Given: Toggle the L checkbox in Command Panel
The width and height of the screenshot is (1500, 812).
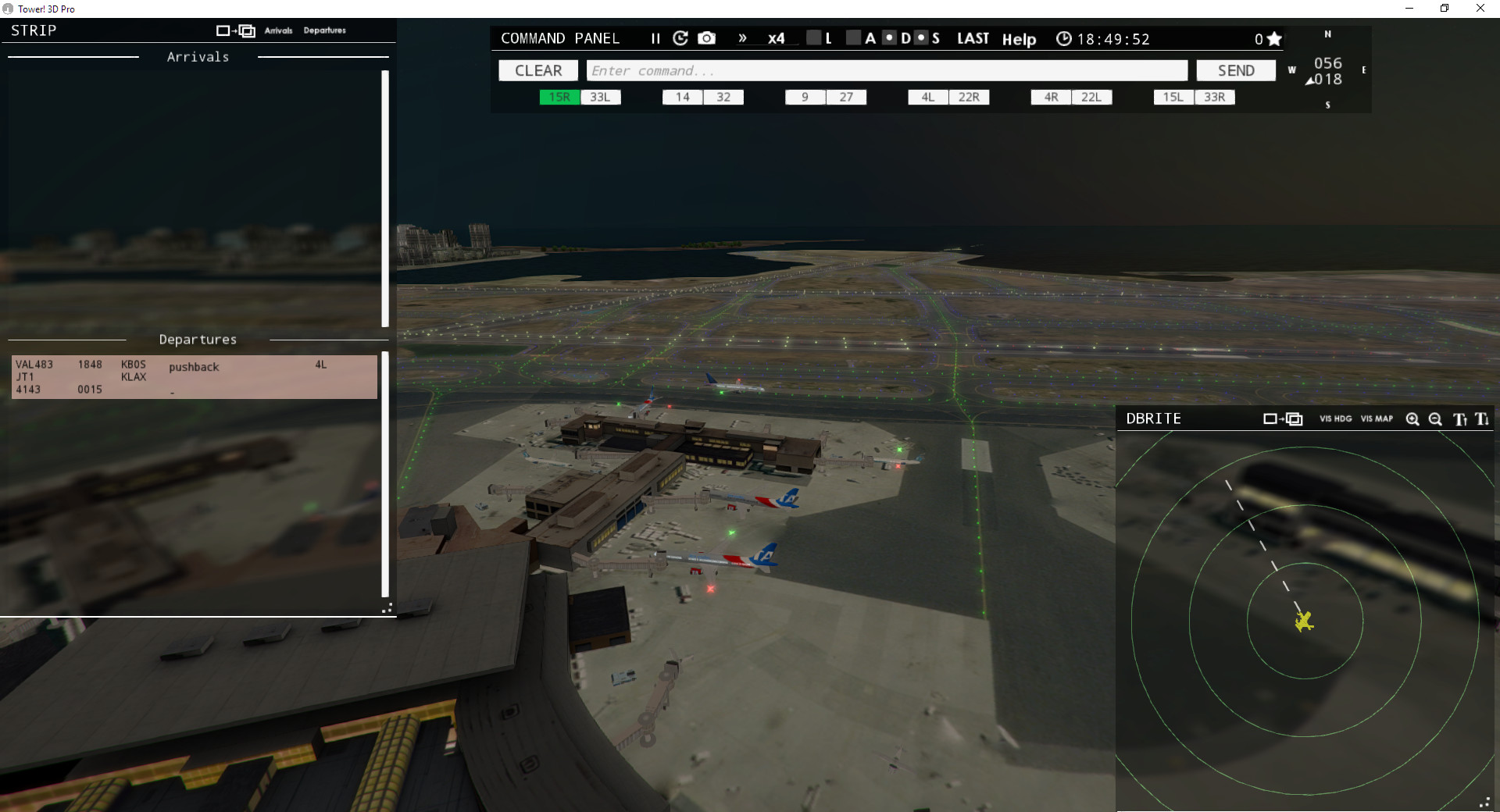Looking at the screenshot, I should 812,37.
